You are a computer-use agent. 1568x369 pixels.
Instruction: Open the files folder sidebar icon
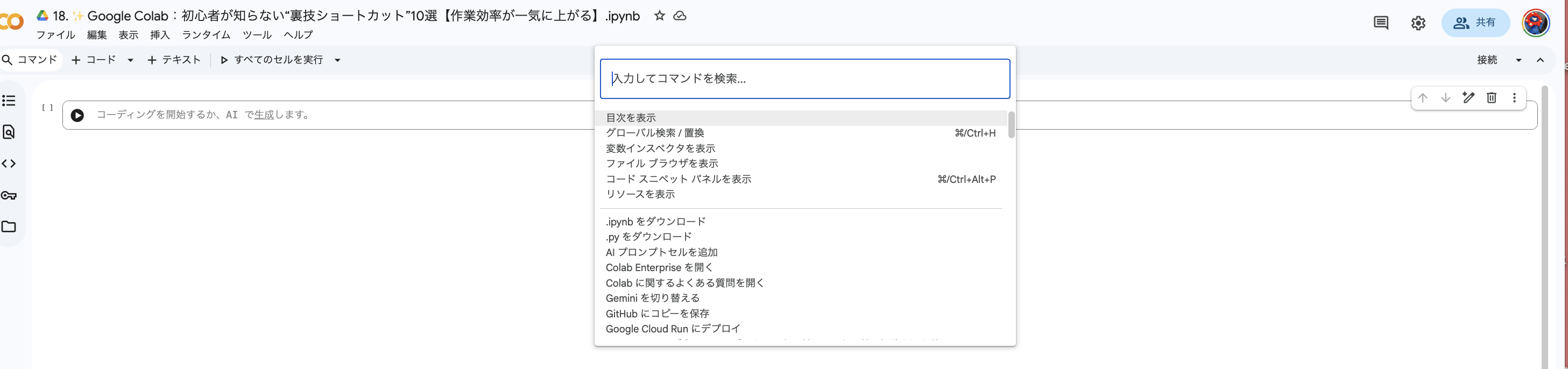coord(9,226)
